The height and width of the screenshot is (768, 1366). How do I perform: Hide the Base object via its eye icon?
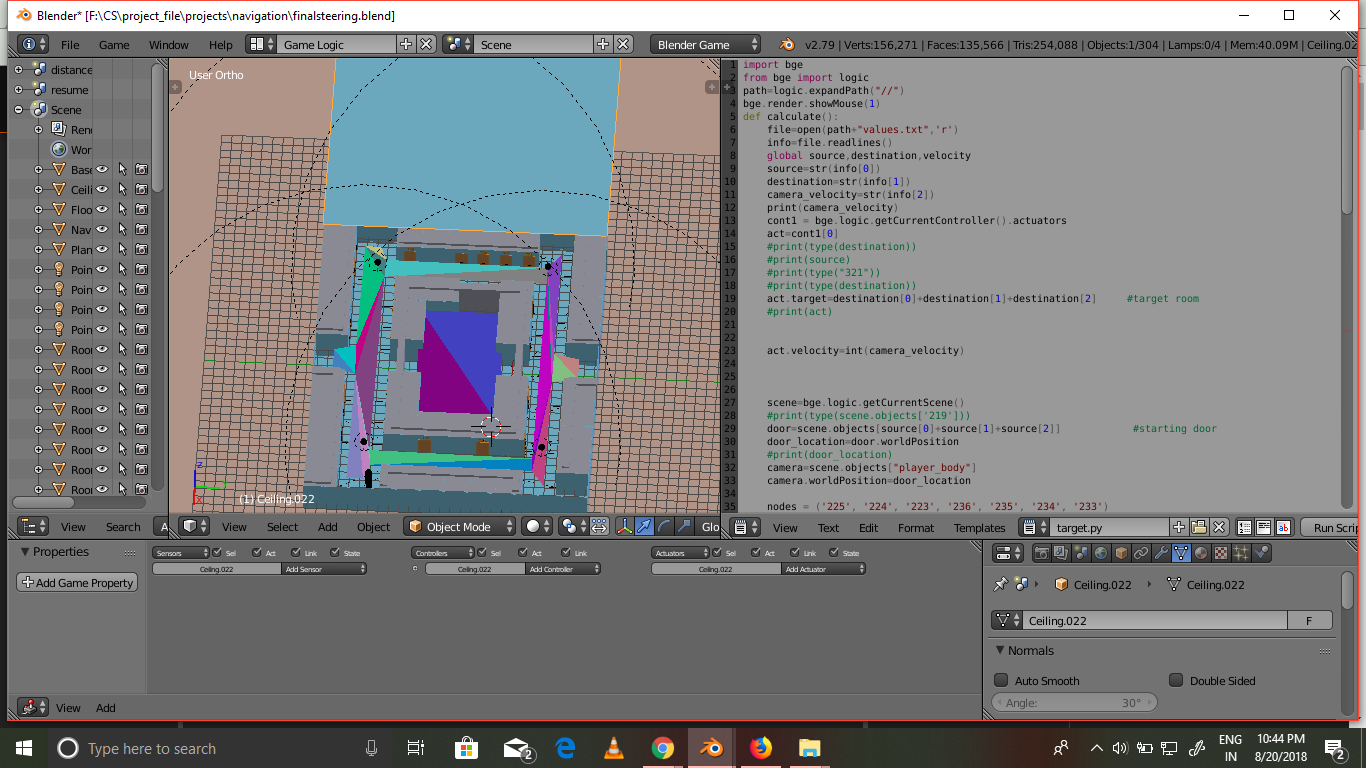point(102,169)
